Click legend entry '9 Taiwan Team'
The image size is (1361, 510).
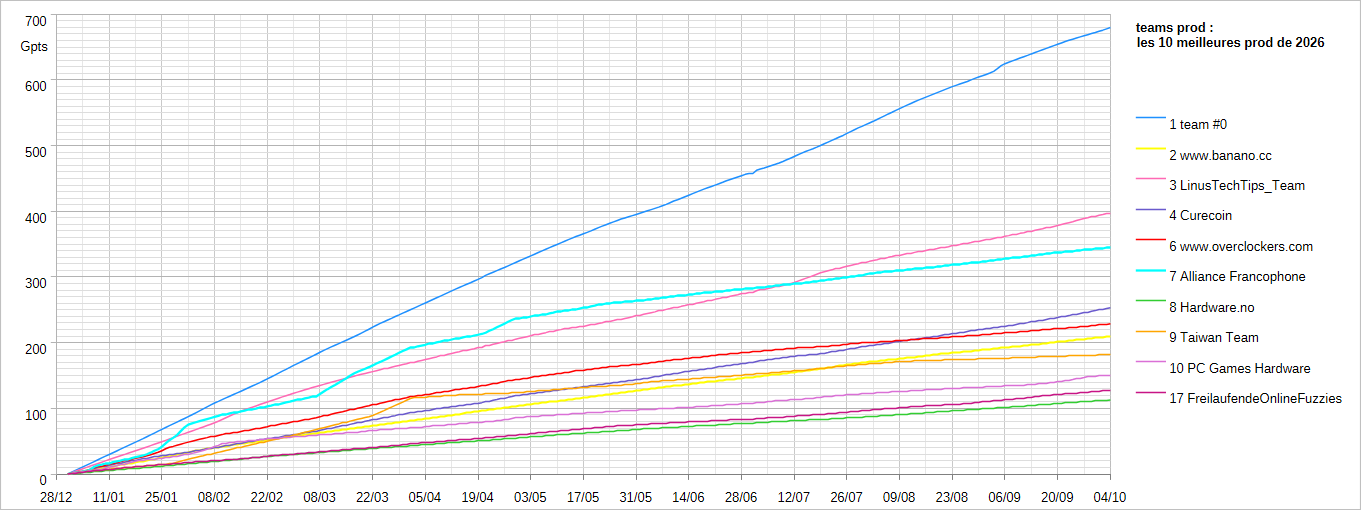click(x=1214, y=338)
